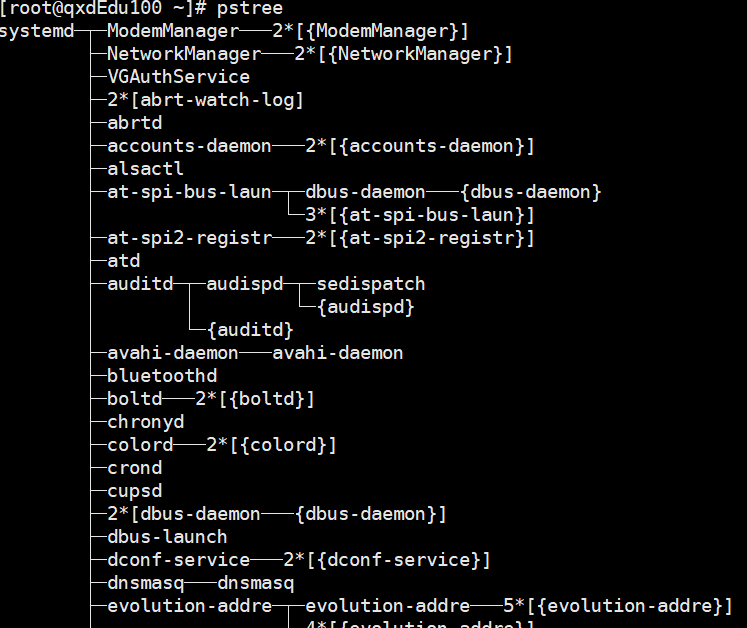Click the chronyd process name

(145, 422)
